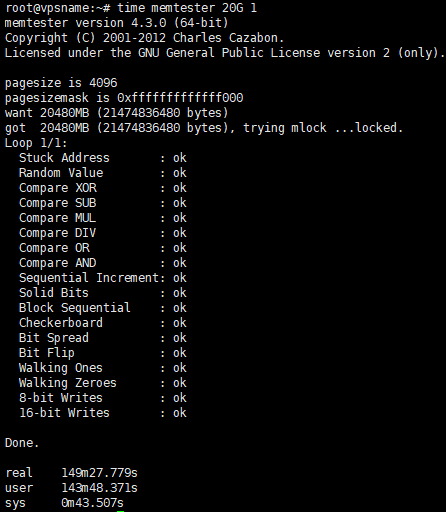This screenshot has width=446, height=512.
Task: Click the pagesizemask hex value
Action: (x=180, y=98)
